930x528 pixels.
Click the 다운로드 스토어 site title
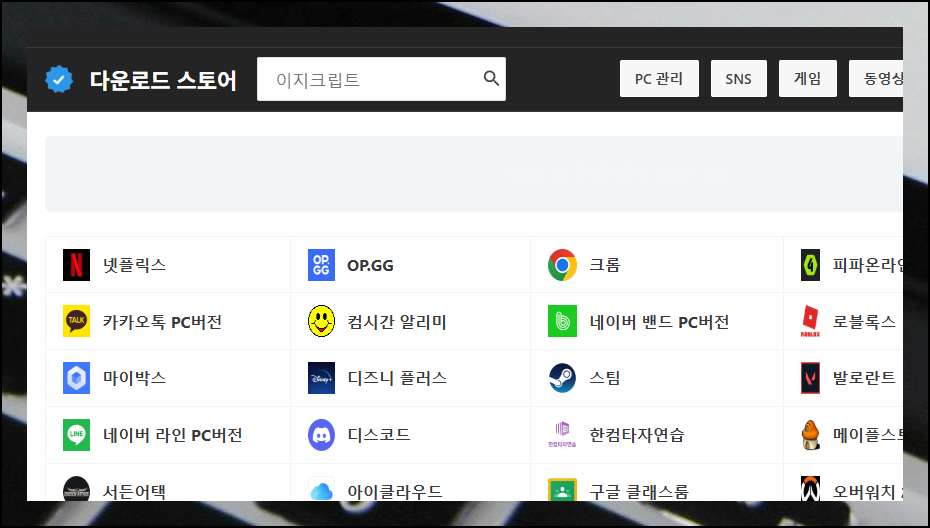163,79
